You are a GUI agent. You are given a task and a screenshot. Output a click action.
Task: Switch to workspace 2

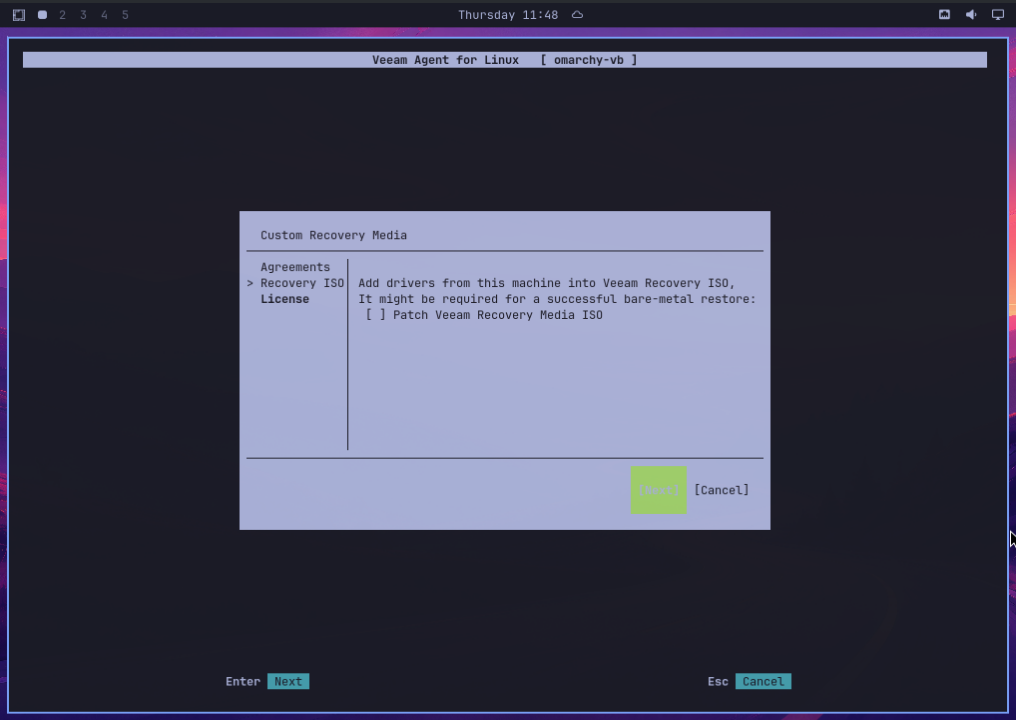point(62,15)
